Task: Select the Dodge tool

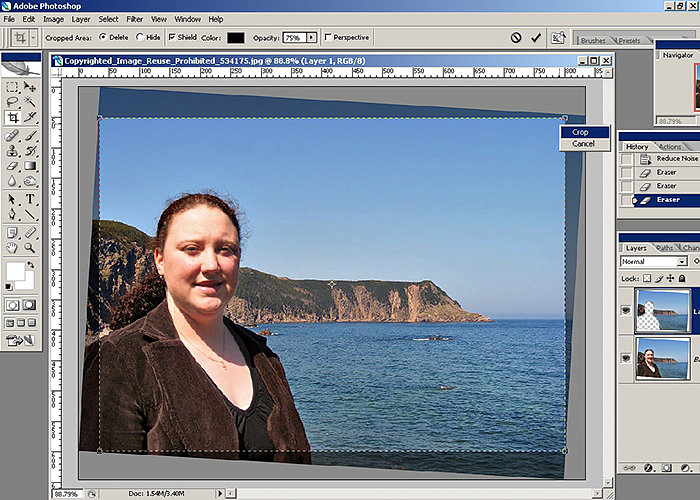Action: (x=30, y=181)
